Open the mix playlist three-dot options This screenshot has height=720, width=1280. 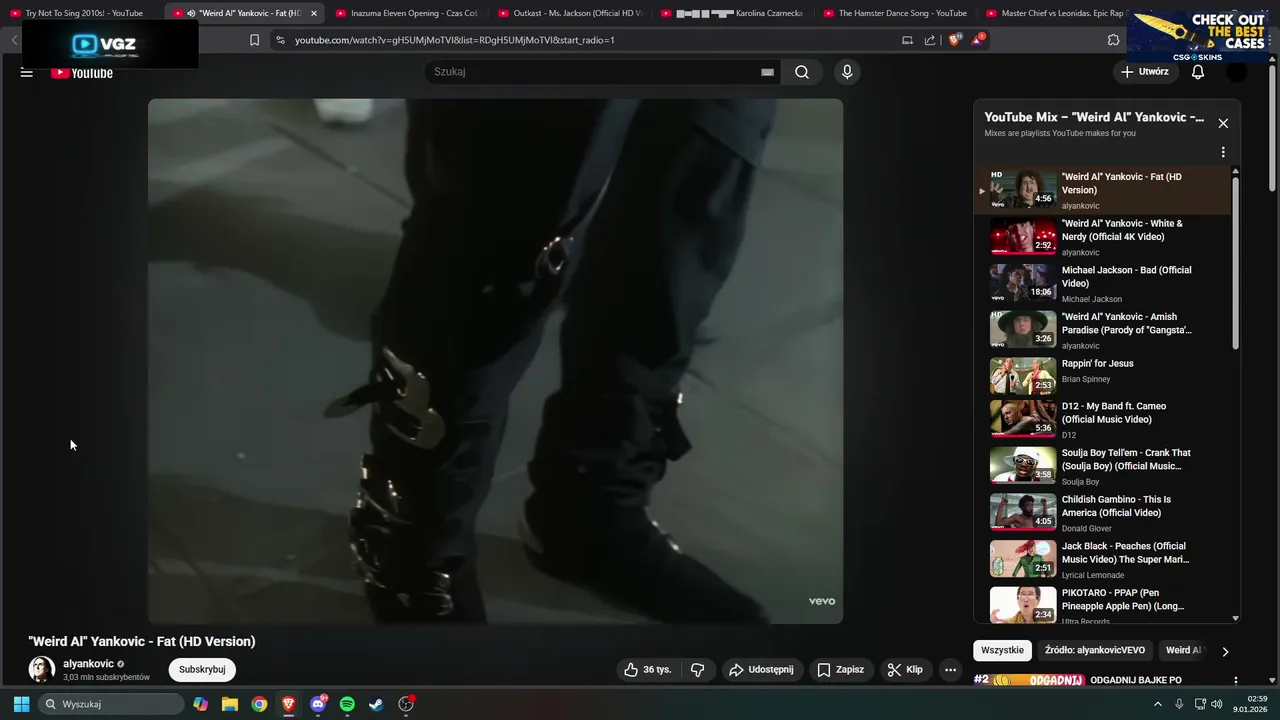(1223, 153)
